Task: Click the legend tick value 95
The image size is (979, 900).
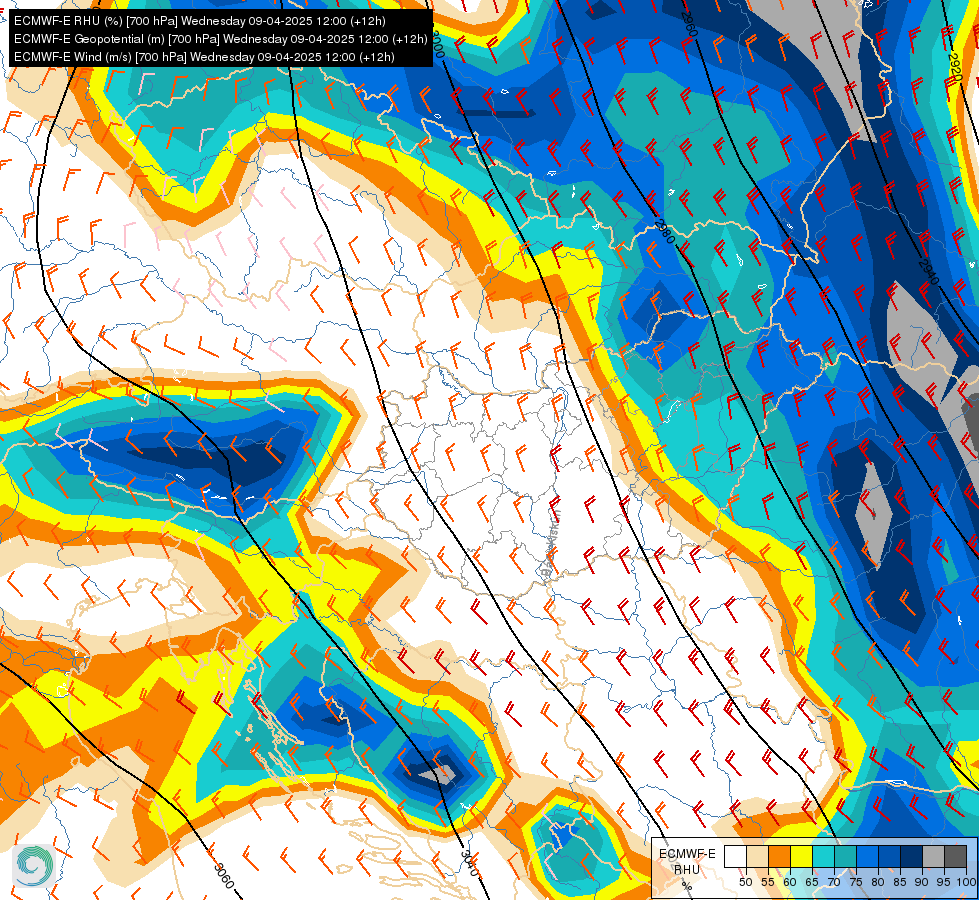Action: click(943, 882)
